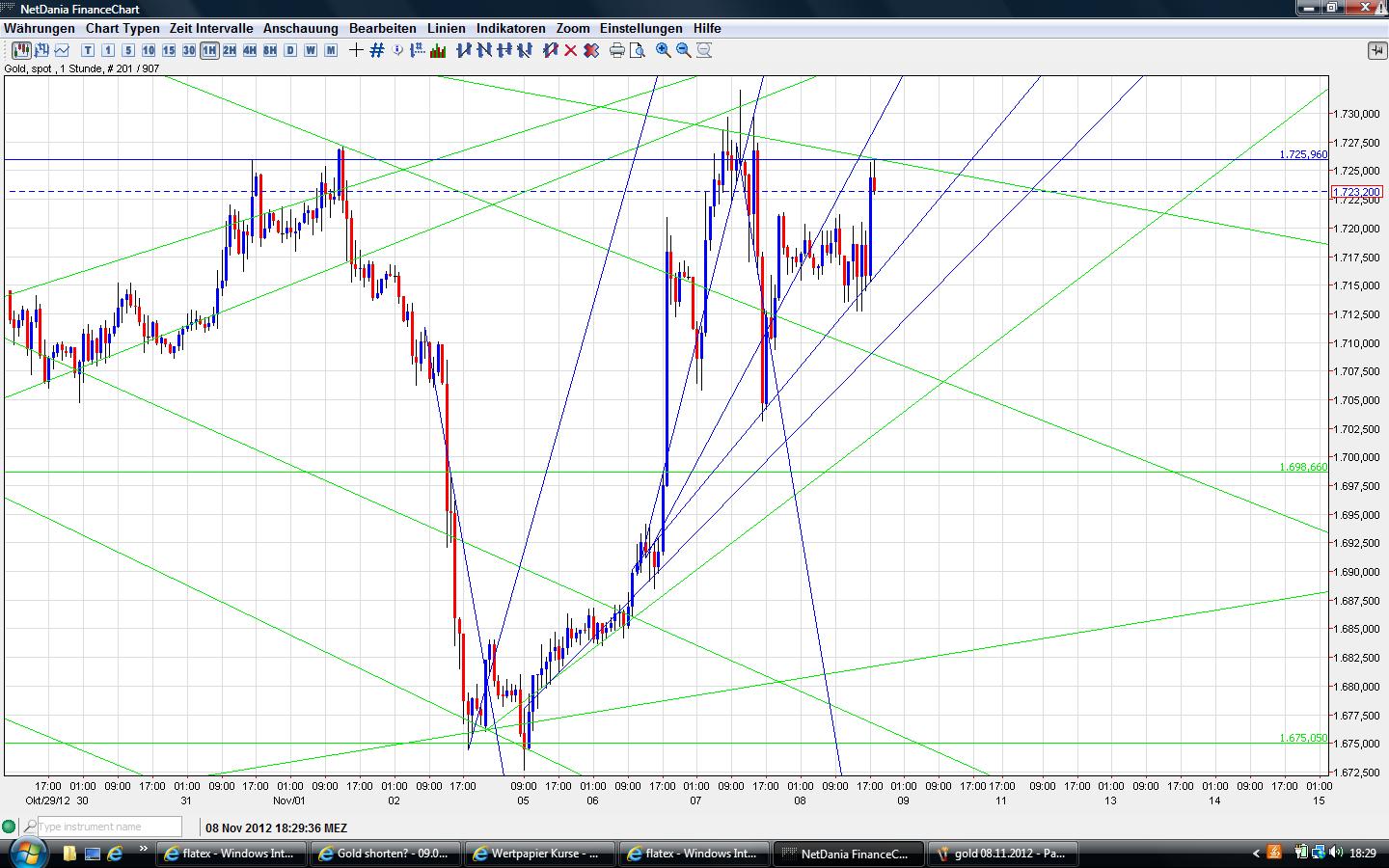Image resolution: width=1389 pixels, height=868 pixels.
Task: Enable the 4H time interval
Action: click(x=249, y=50)
